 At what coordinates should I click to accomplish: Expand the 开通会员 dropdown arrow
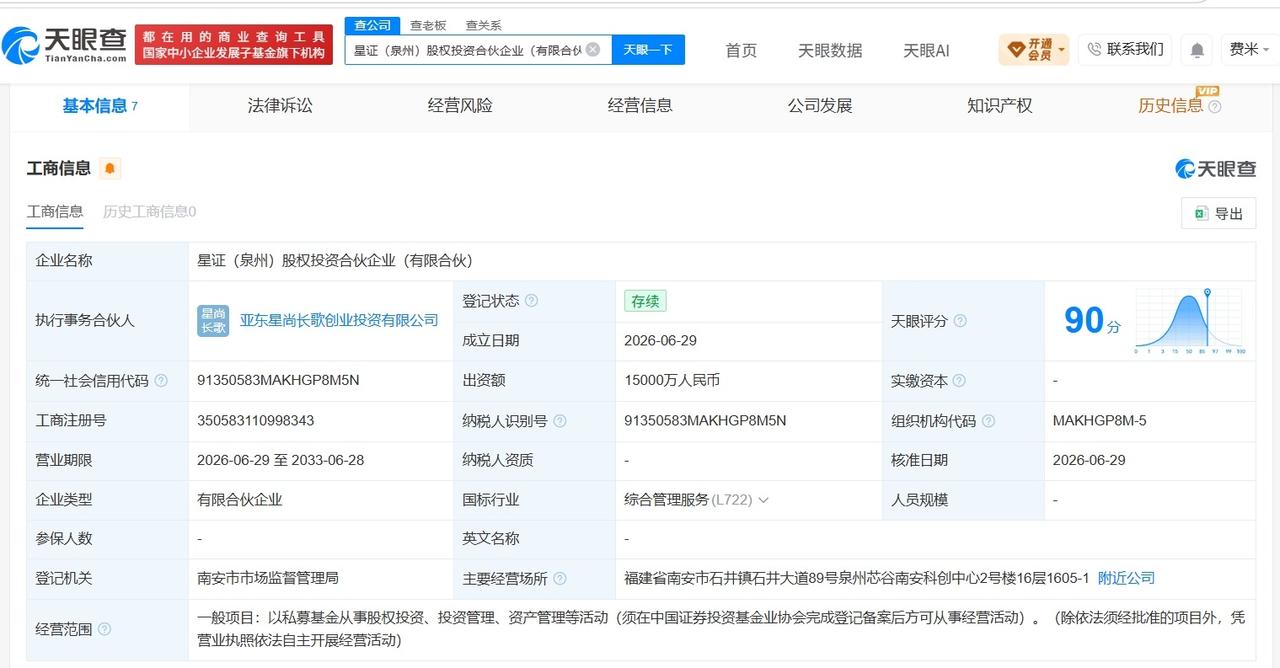pos(1061,49)
